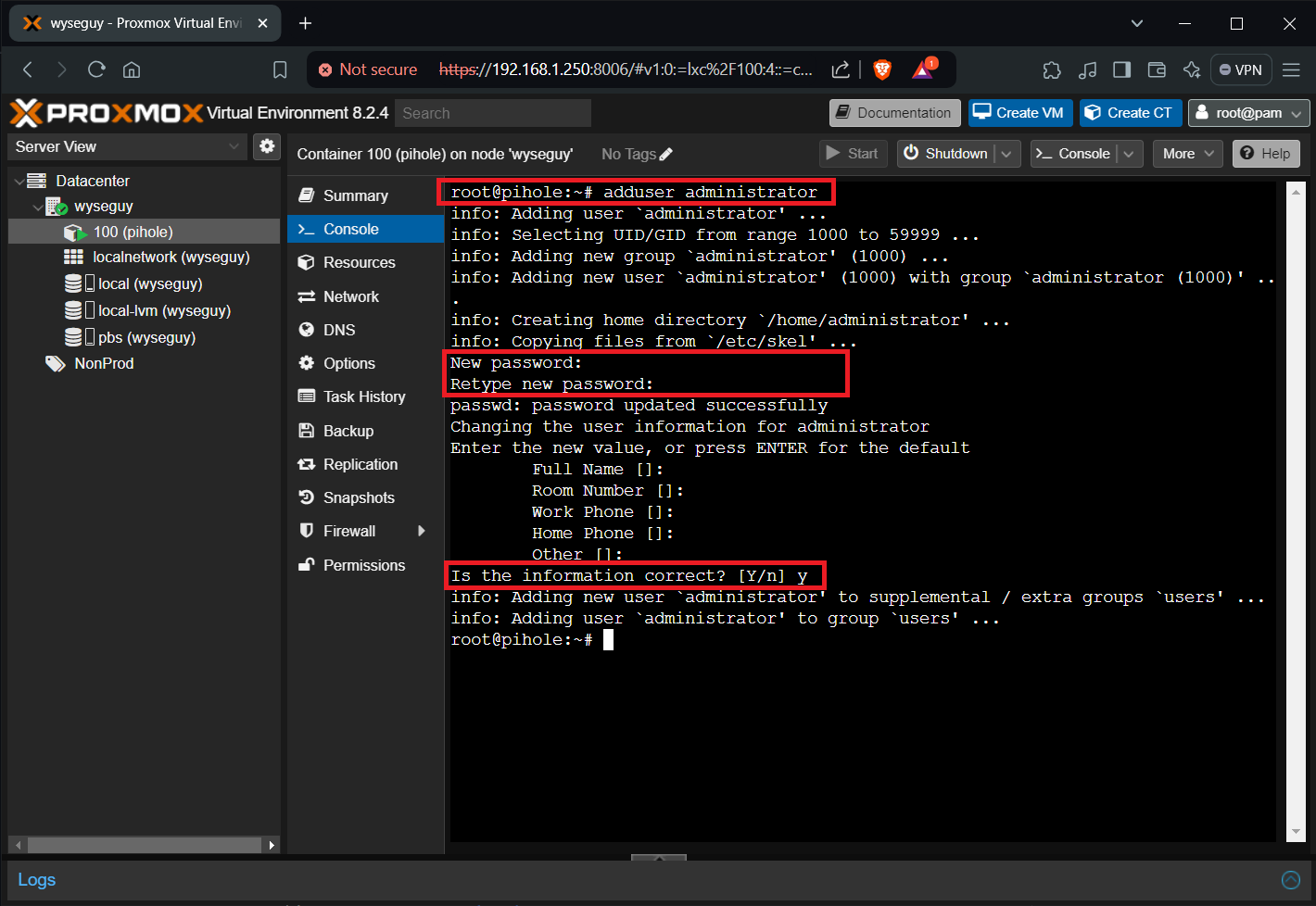Image resolution: width=1316 pixels, height=906 pixels.
Task: Reload the browser page
Action: pyautogui.click(x=96, y=69)
